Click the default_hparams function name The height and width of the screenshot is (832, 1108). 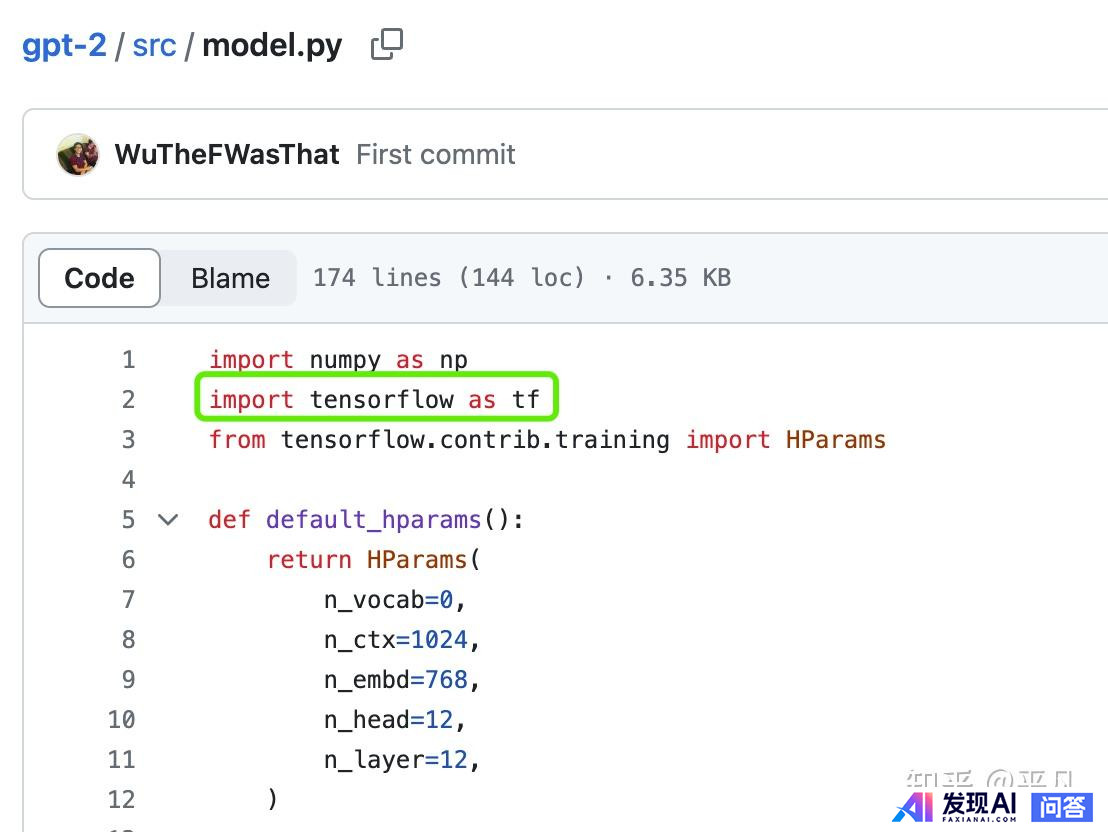pos(374,520)
